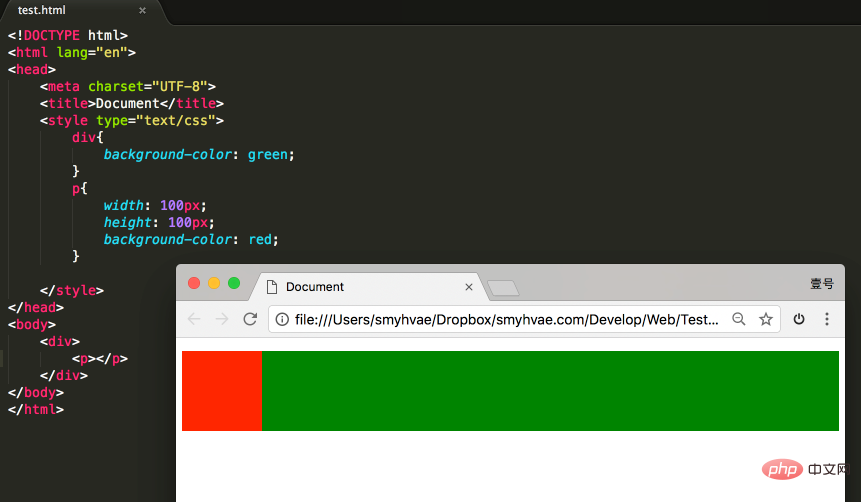The height and width of the screenshot is (502, 861).
Task: Click the browser forward arrow
Action: point(222,319)
